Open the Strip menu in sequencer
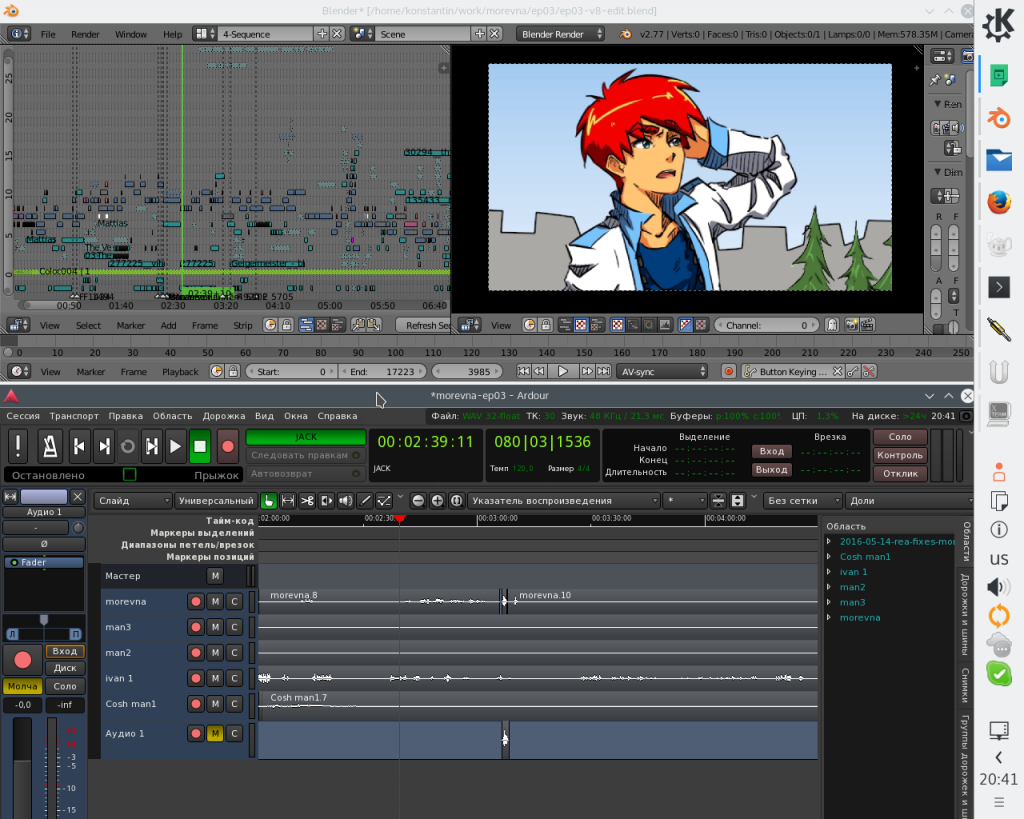This screenshot has width=1024, height=819. [242, 325]
